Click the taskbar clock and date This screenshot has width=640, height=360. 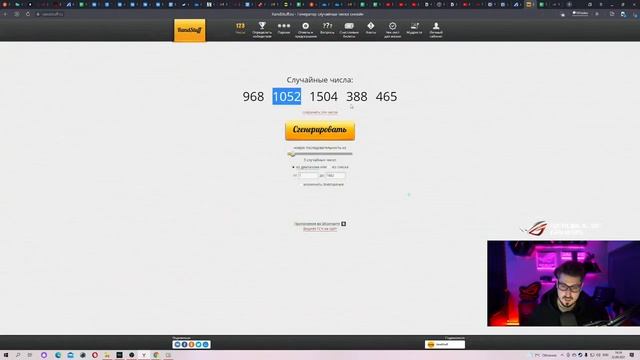pyautogui.click(x=618, y=355)
